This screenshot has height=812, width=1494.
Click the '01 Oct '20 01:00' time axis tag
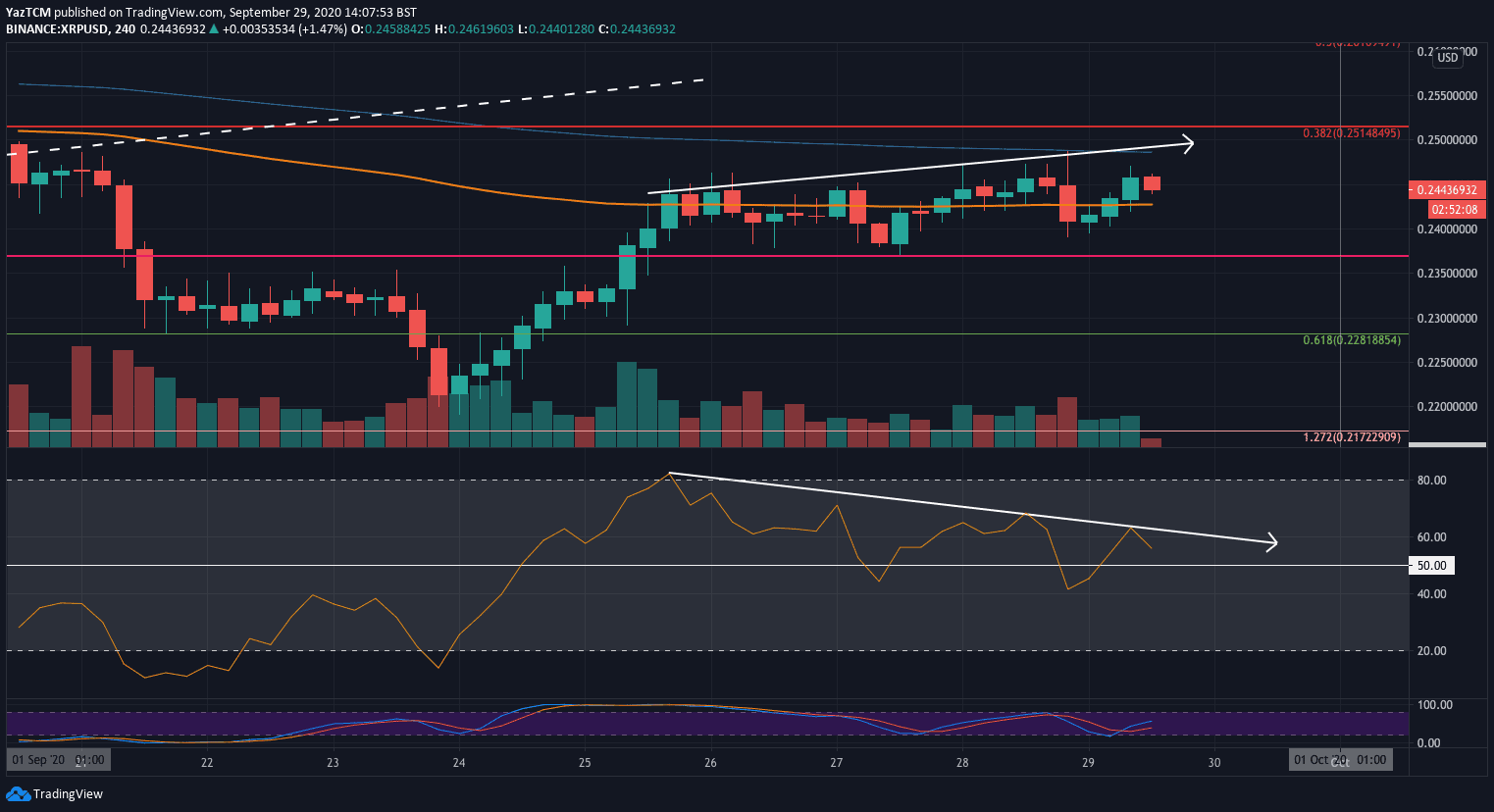point(1340,760)
